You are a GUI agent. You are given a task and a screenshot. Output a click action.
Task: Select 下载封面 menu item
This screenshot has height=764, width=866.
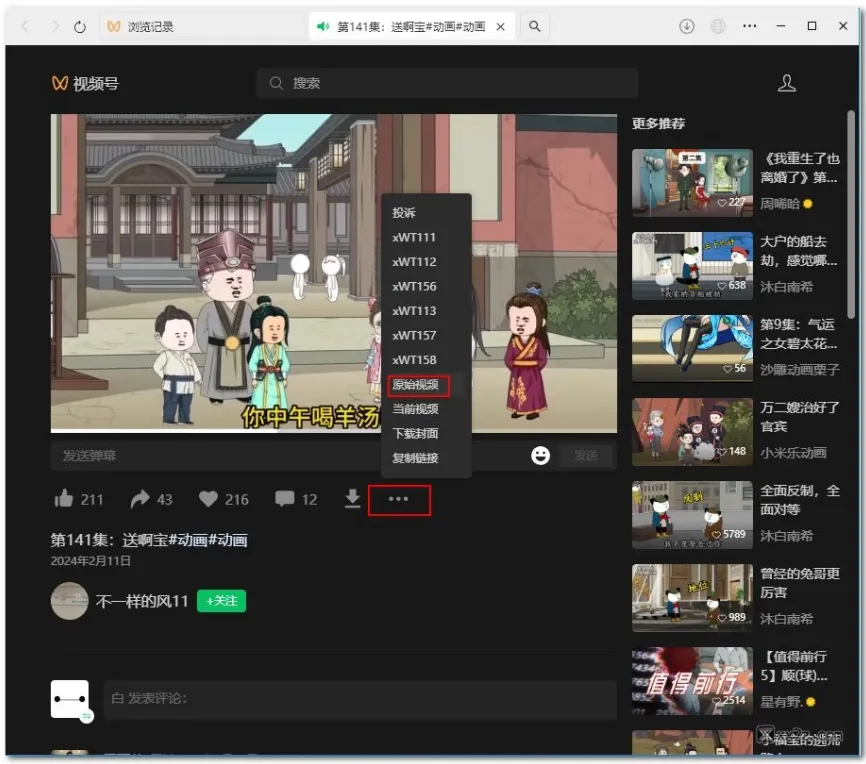coord(426,434)
